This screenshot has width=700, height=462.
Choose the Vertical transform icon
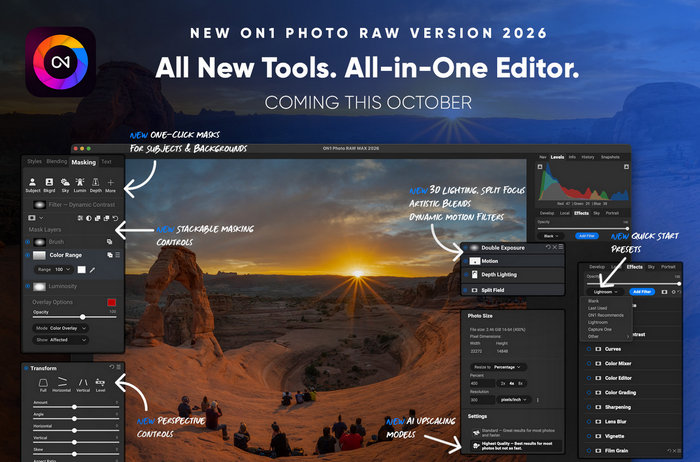[x=83, y=383]
